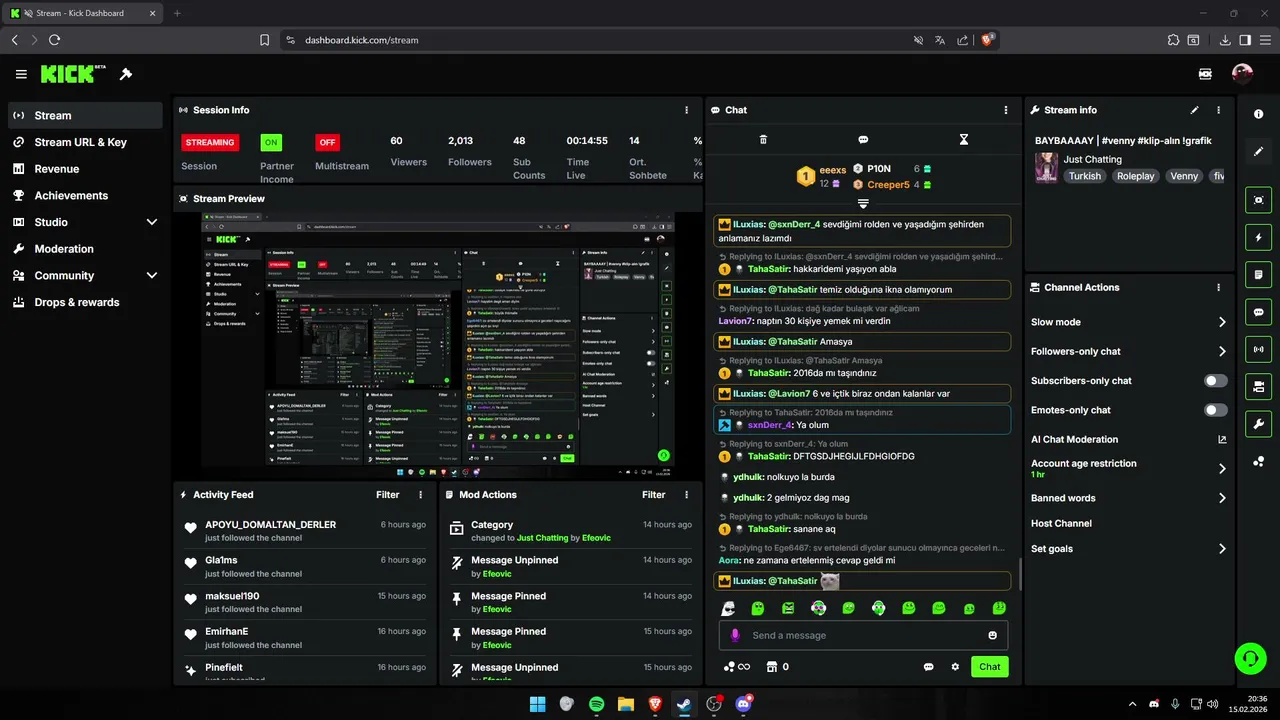Viewport: 1280px width, 720px height.
Task: Open Channel Actions three-dot menu
Action: click(x=1218, y=287)
